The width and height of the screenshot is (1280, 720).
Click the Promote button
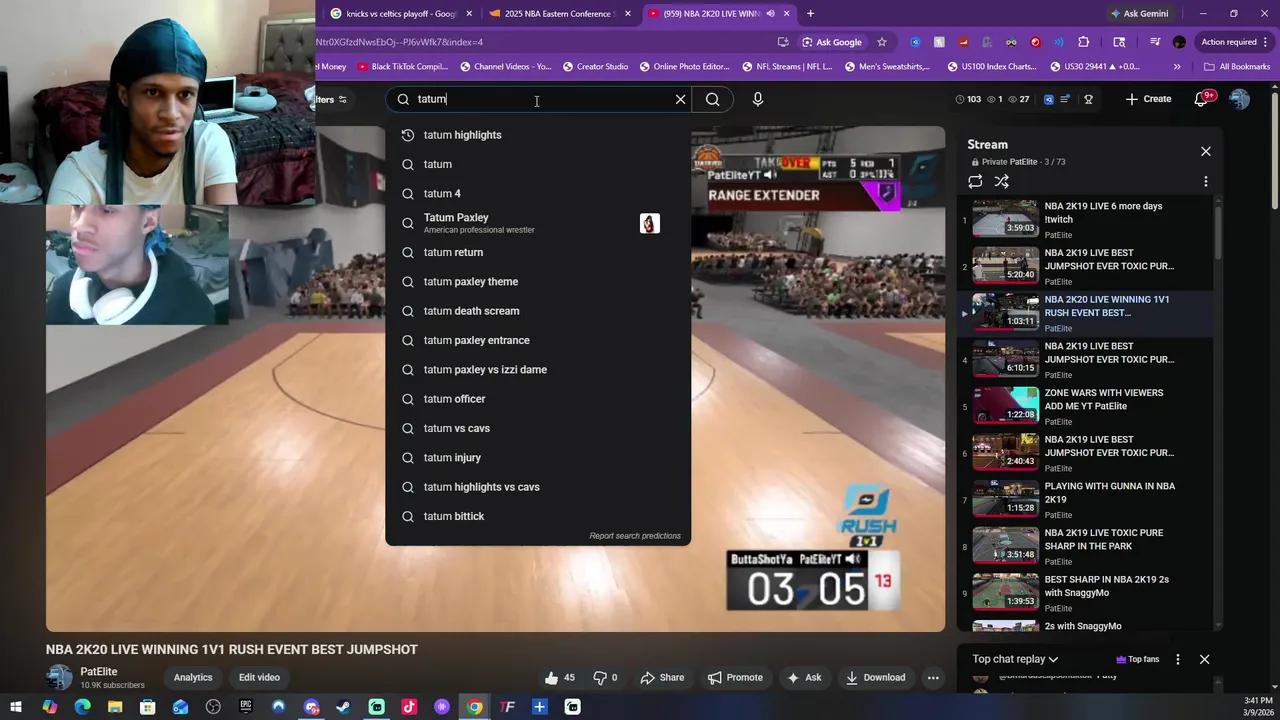735,677
